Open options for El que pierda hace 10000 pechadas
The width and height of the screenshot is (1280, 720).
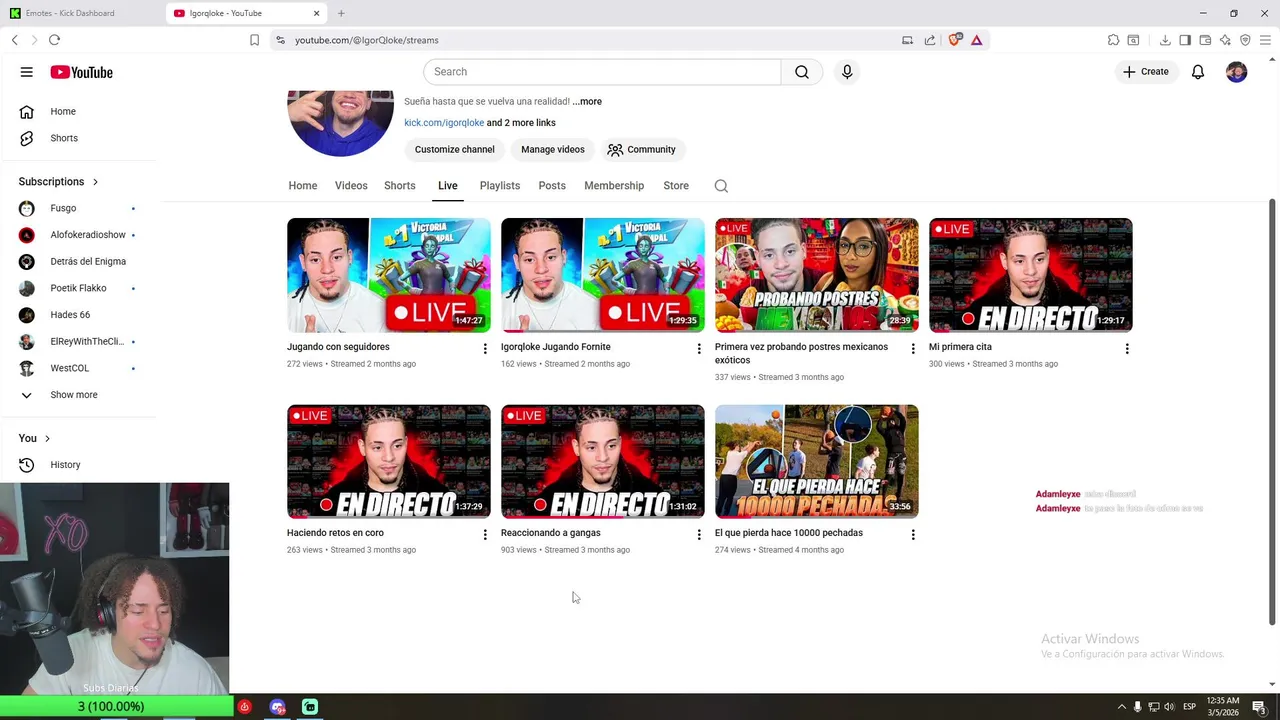pyautogui.click(x=913, y=535)
